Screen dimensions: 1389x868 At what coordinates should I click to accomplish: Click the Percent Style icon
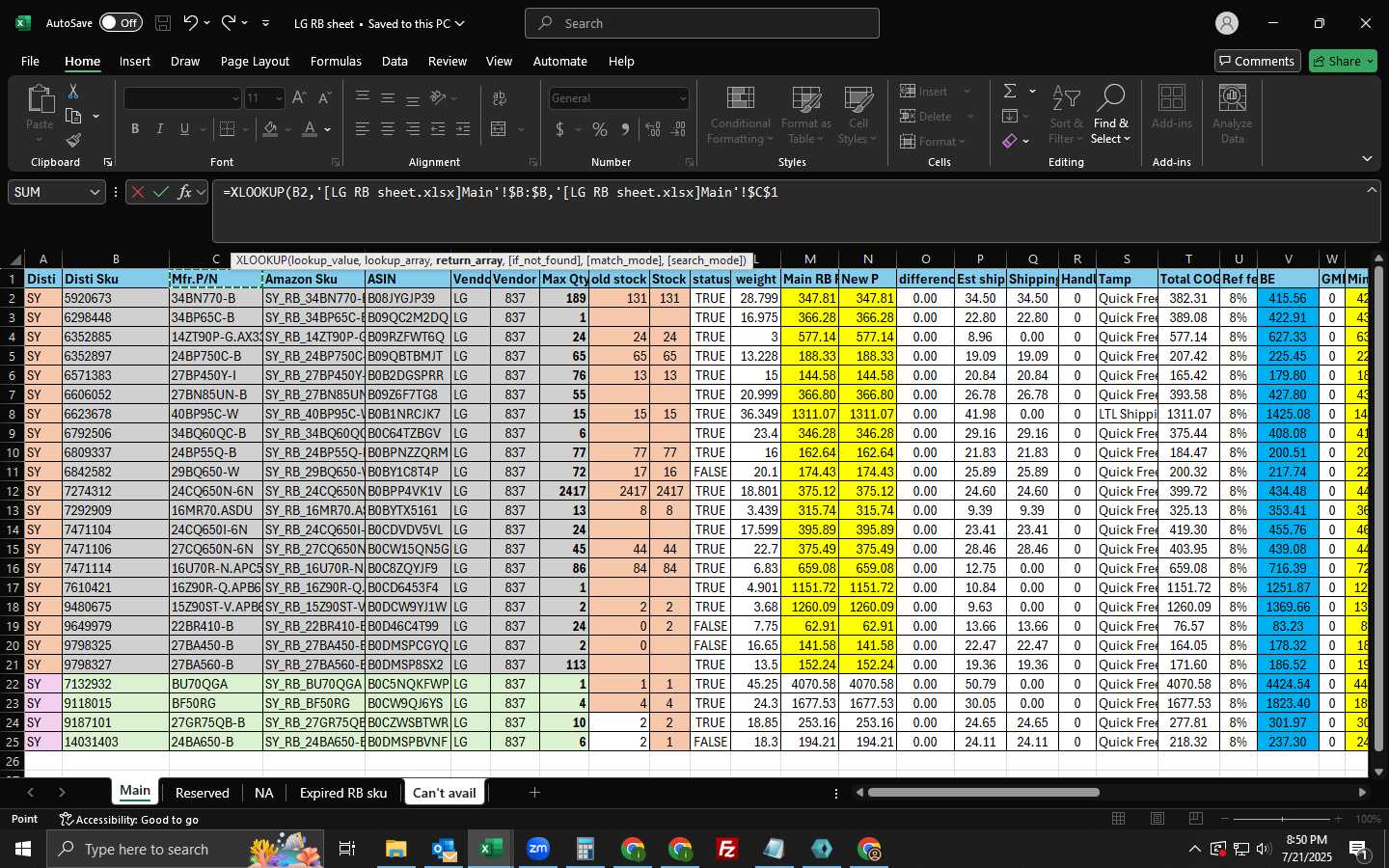tap(600, 129)
